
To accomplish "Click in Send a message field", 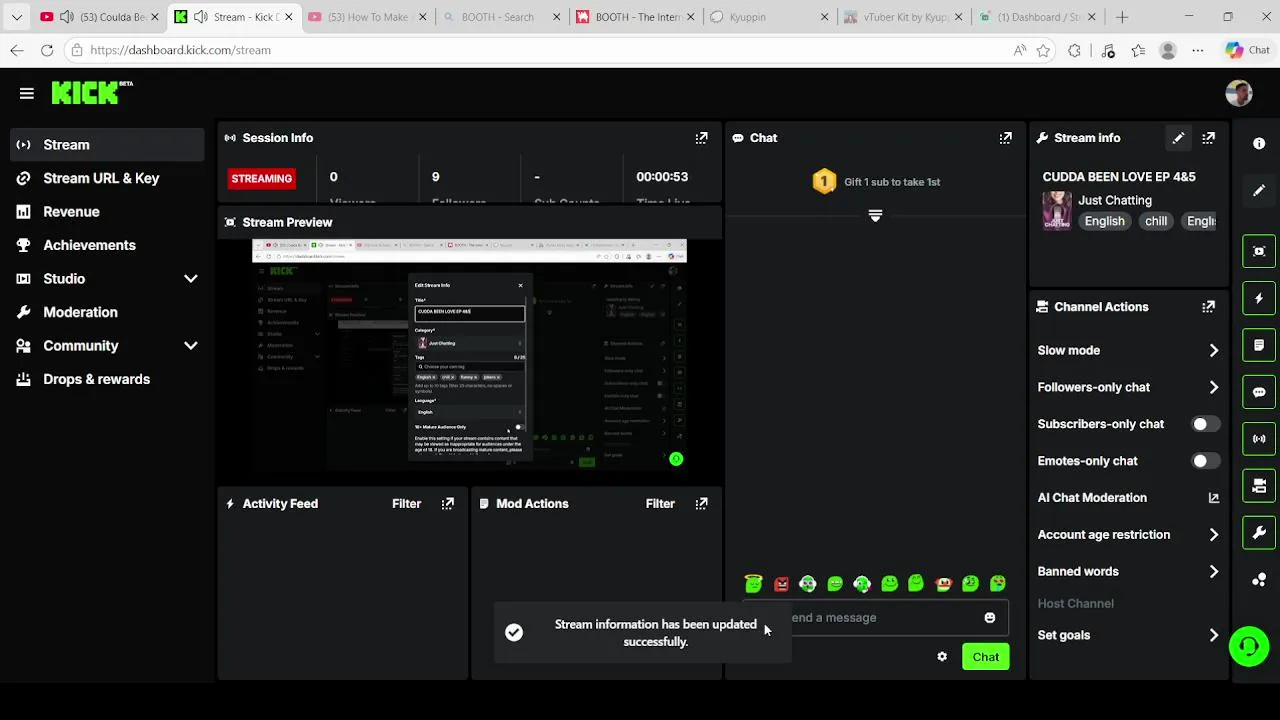I will [878, 618].
